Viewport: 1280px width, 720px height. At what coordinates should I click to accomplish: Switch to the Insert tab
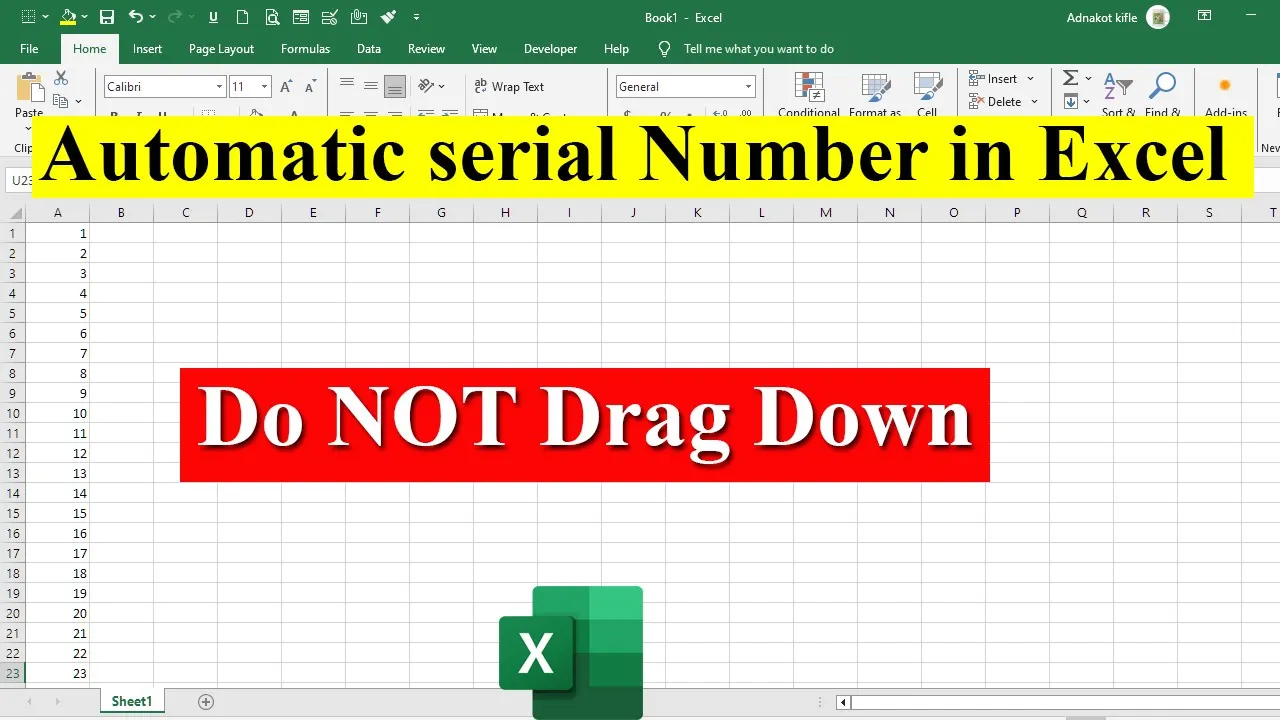[x=147, y=49]
